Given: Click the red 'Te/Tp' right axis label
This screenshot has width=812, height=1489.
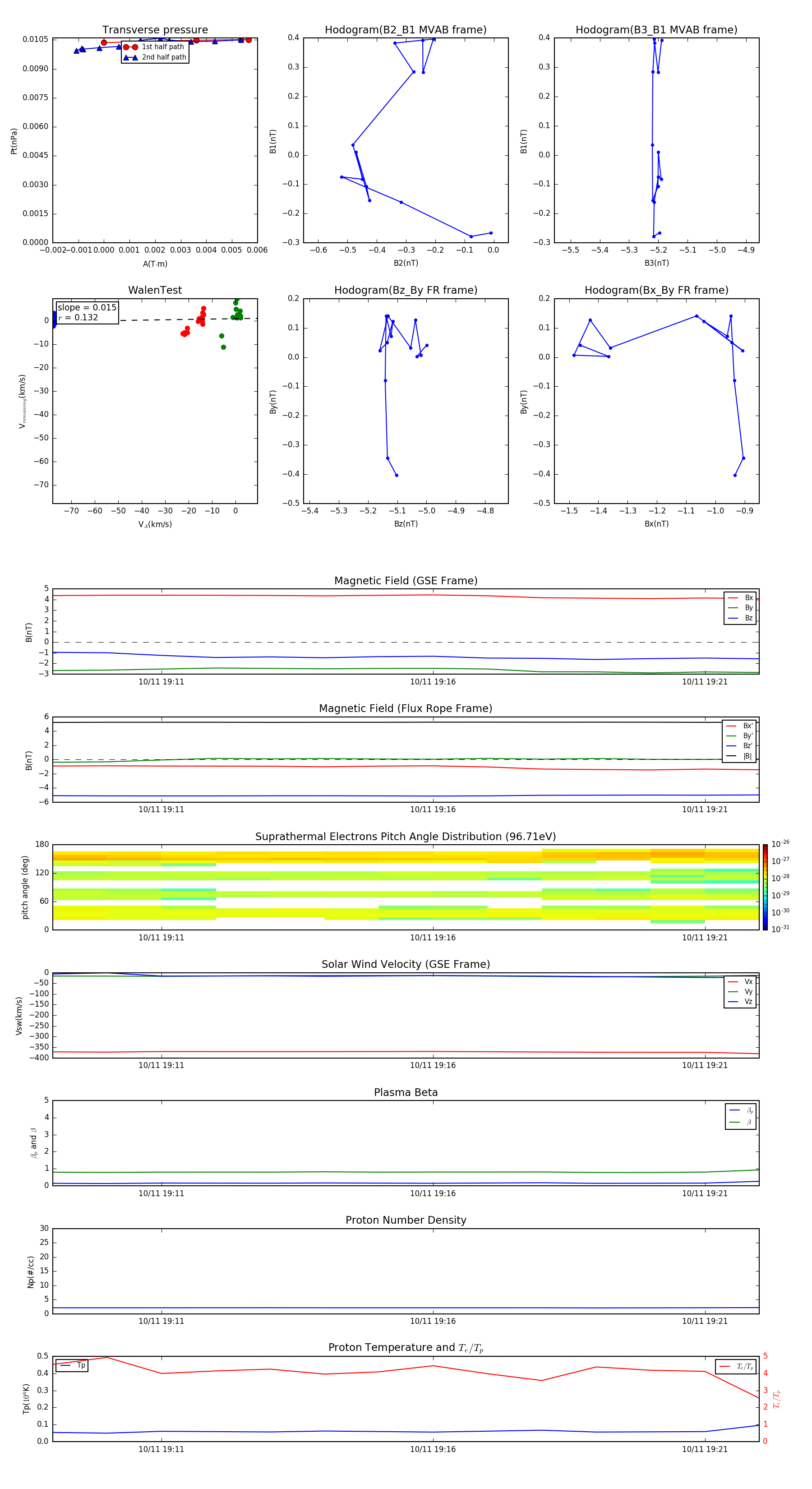Looking at the screenshot, I should click(x=777, y=1399).
